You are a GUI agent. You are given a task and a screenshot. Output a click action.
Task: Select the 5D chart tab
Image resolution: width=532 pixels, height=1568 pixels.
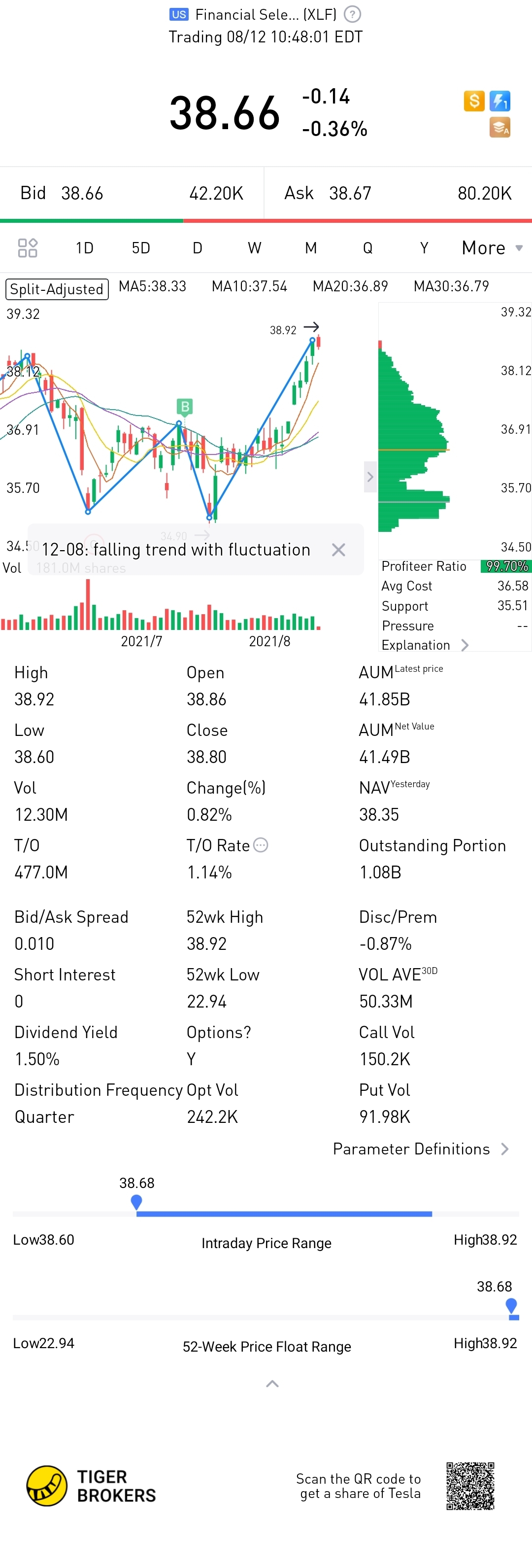tap(140, 248)
